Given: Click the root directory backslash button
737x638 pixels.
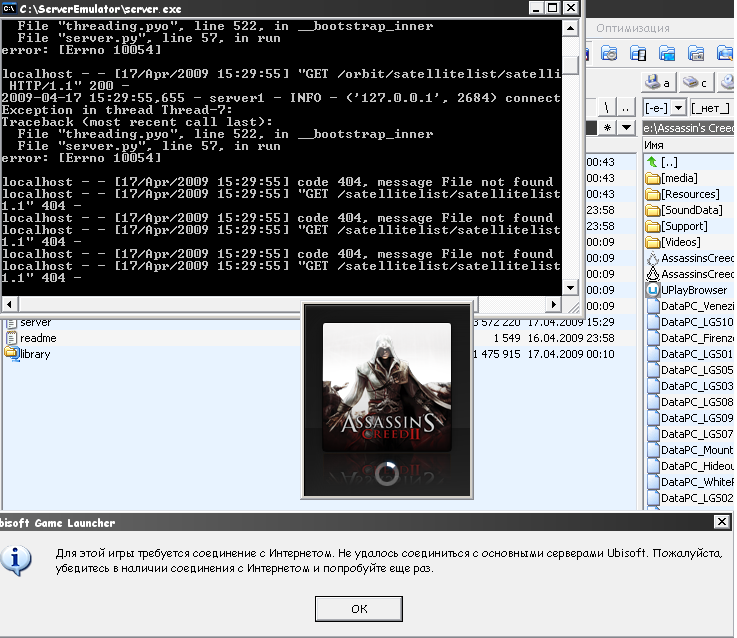Looking at the screenshot, I should click(607, 108).
